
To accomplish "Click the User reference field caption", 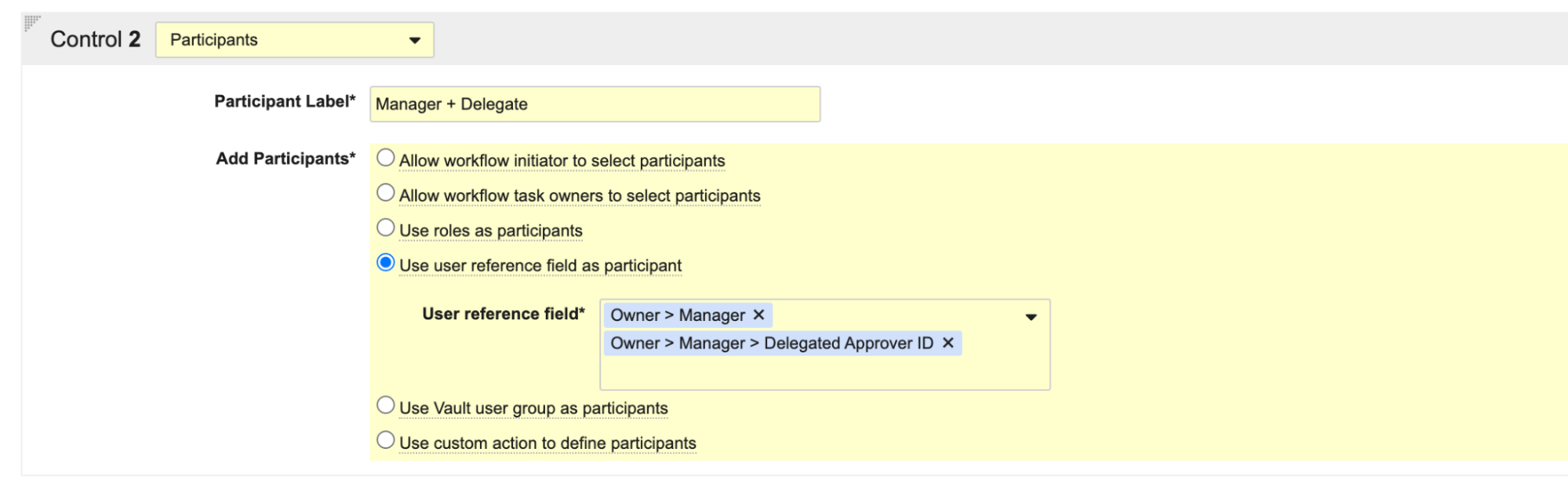I will click(503, 314).
